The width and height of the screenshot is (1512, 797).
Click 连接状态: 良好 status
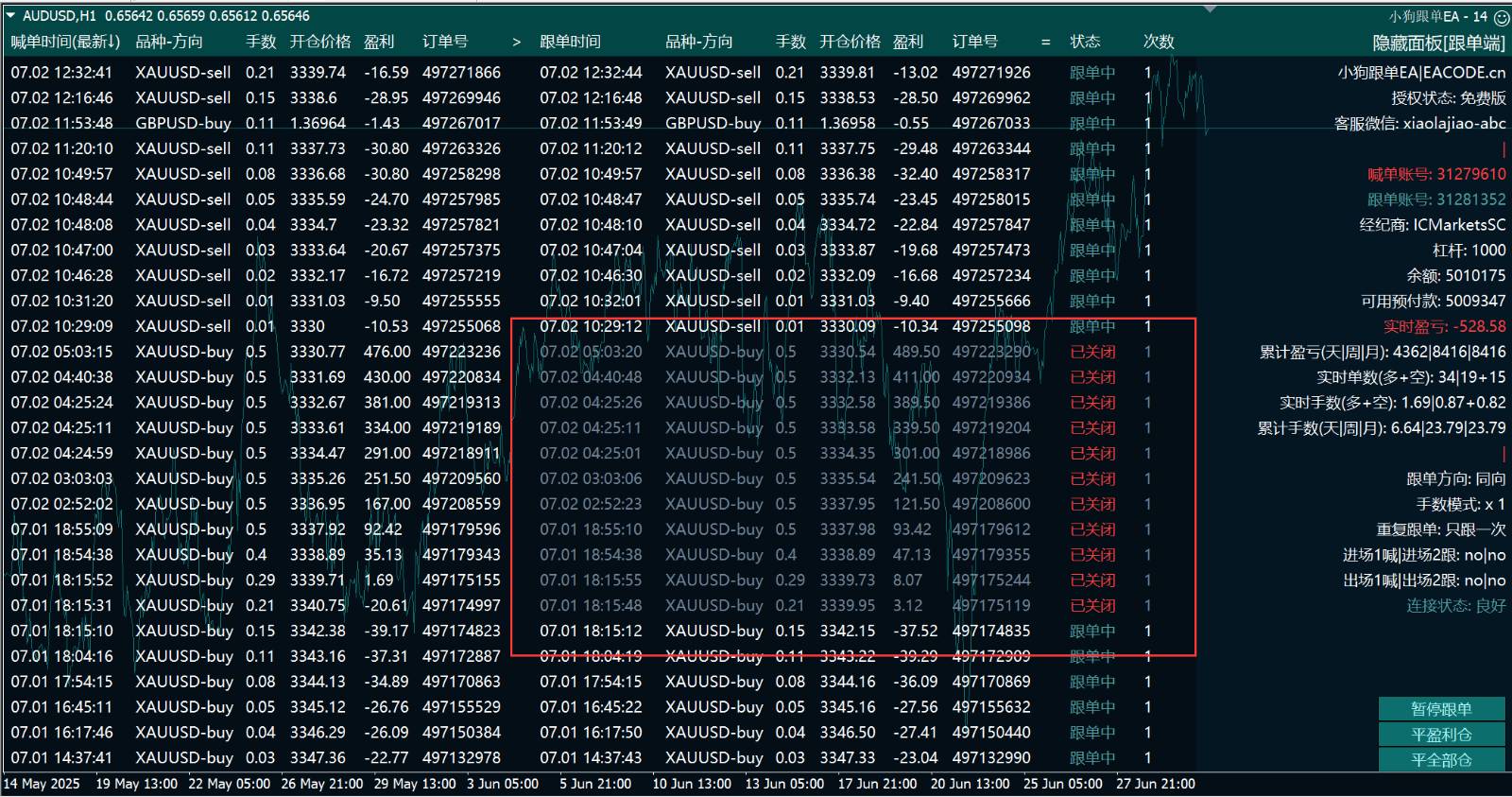(1456, 606)
